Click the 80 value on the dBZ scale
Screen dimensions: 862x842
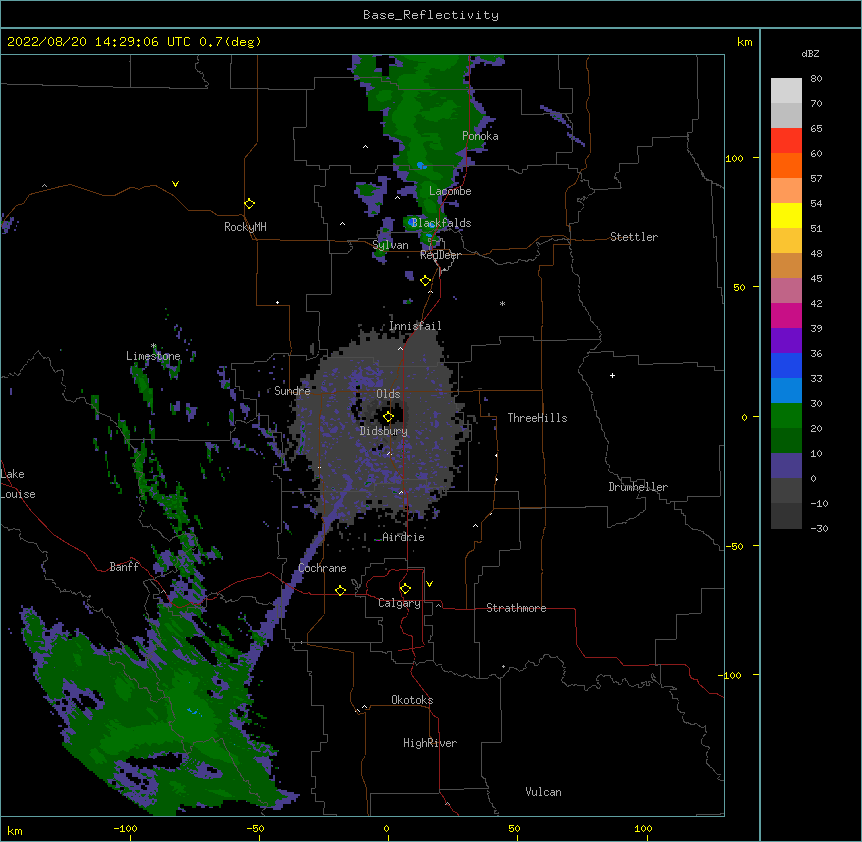(x=816, y=79)
